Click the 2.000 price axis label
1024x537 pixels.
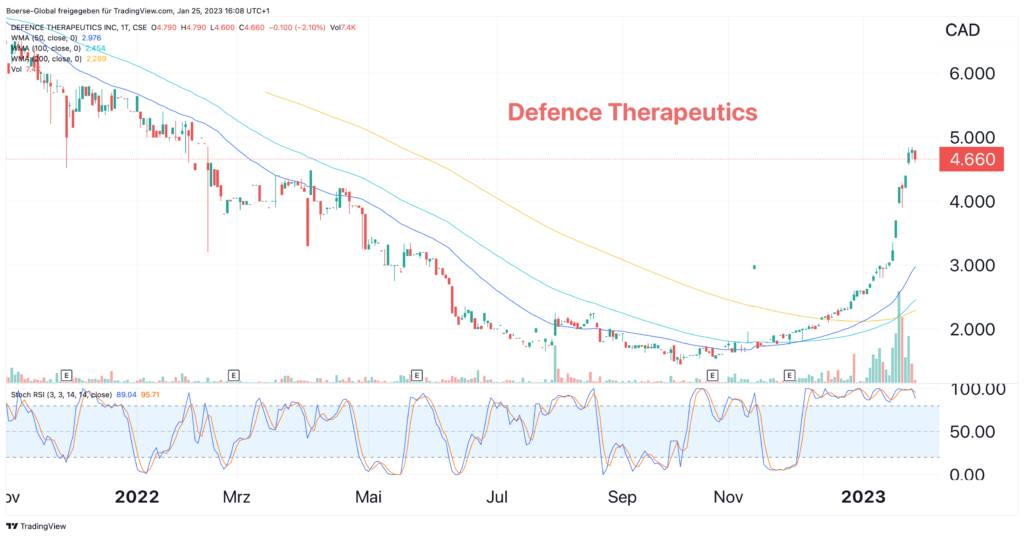click(972, 330)
